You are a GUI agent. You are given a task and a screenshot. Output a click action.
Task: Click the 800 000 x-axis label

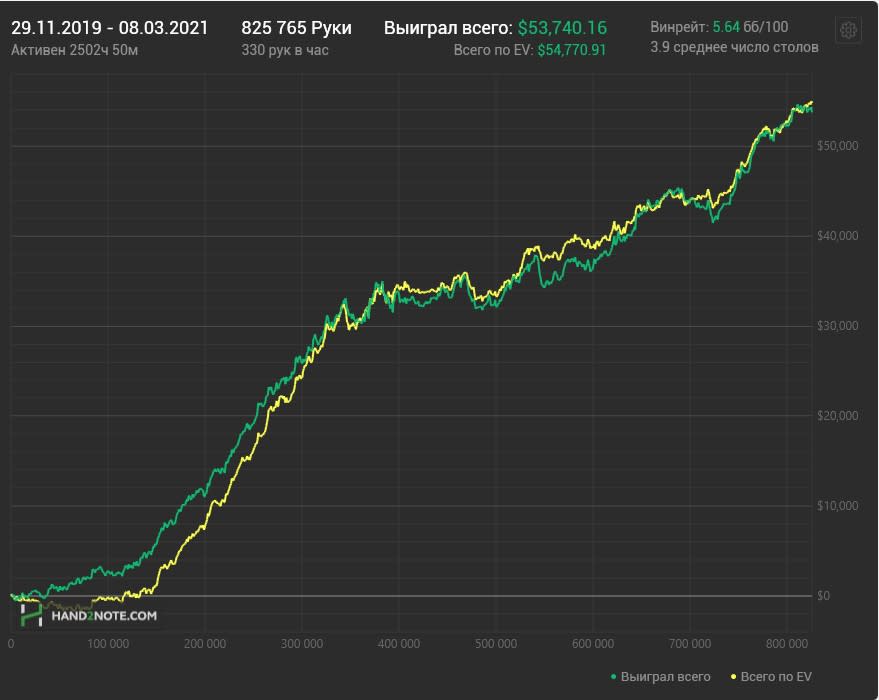tap(787, 644)
